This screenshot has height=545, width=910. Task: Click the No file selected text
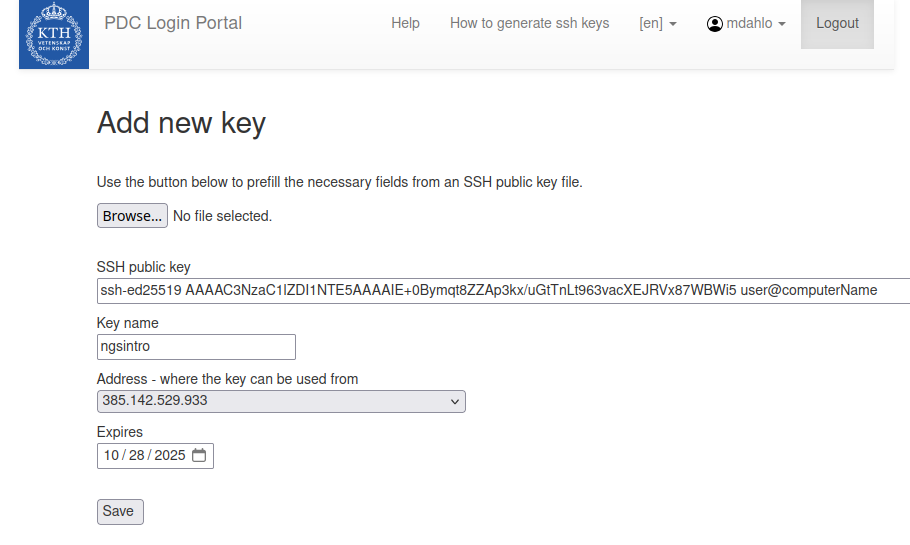tap(222, 216)
